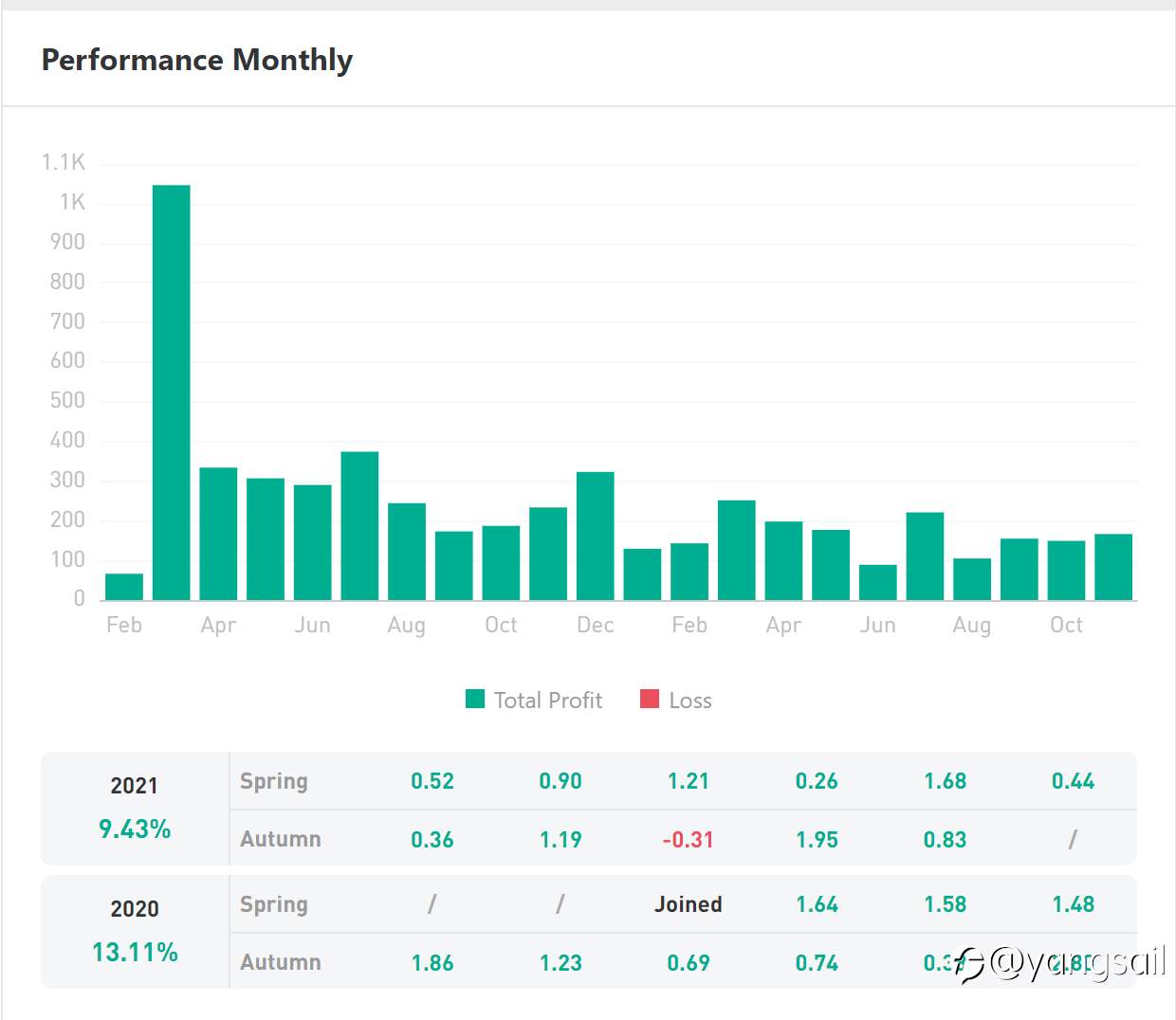Click the 1.23 value in 2020 Autumn
The height and width of the screenshot is (1020, 1176).
[560, 963]
